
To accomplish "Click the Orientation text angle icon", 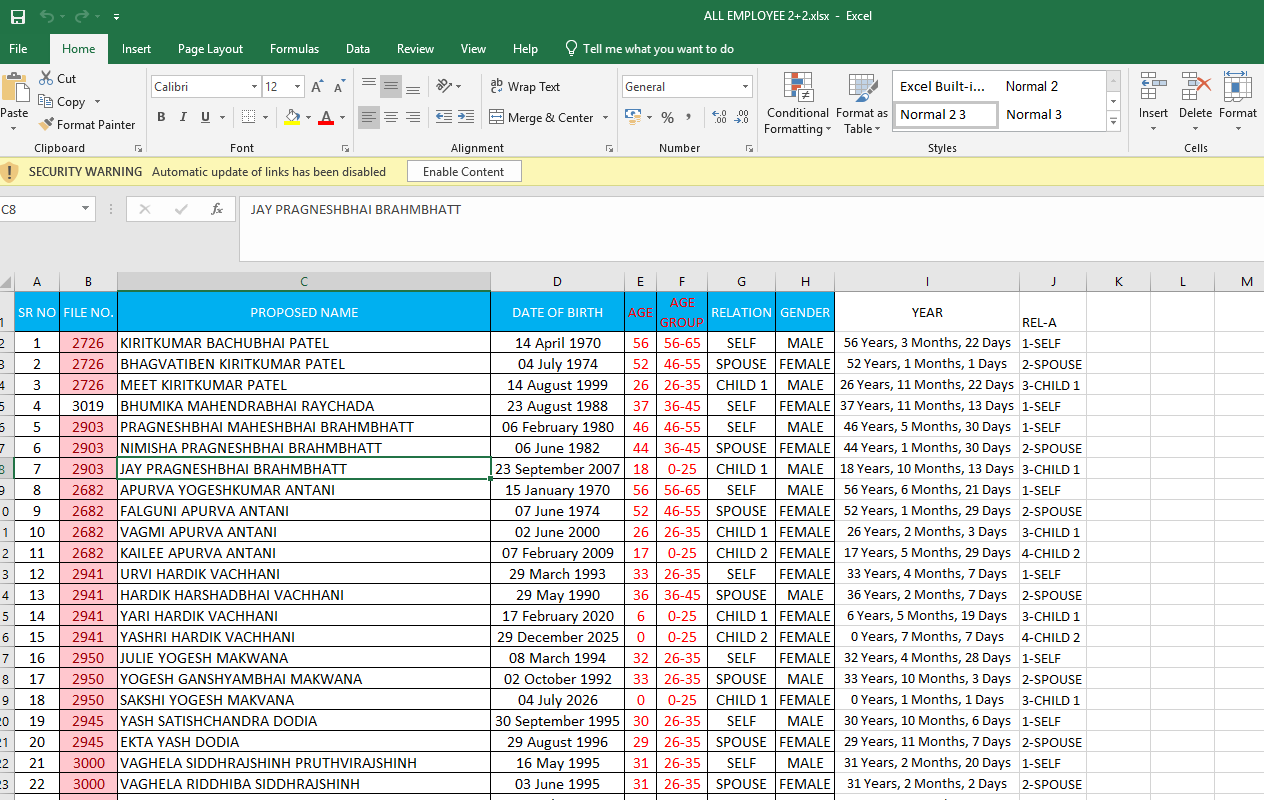I will 444,86.
